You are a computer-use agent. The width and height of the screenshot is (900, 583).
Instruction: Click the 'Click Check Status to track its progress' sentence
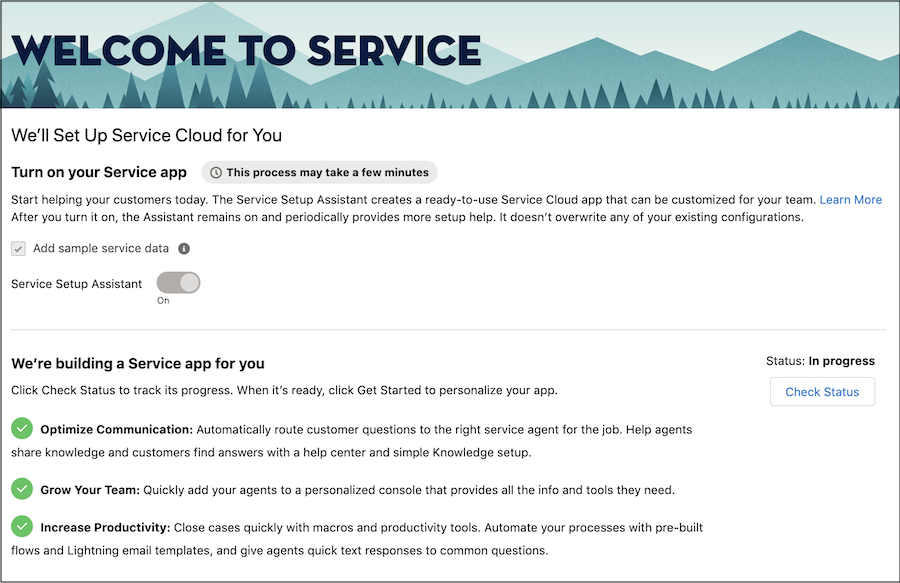[x=284, y=390]
